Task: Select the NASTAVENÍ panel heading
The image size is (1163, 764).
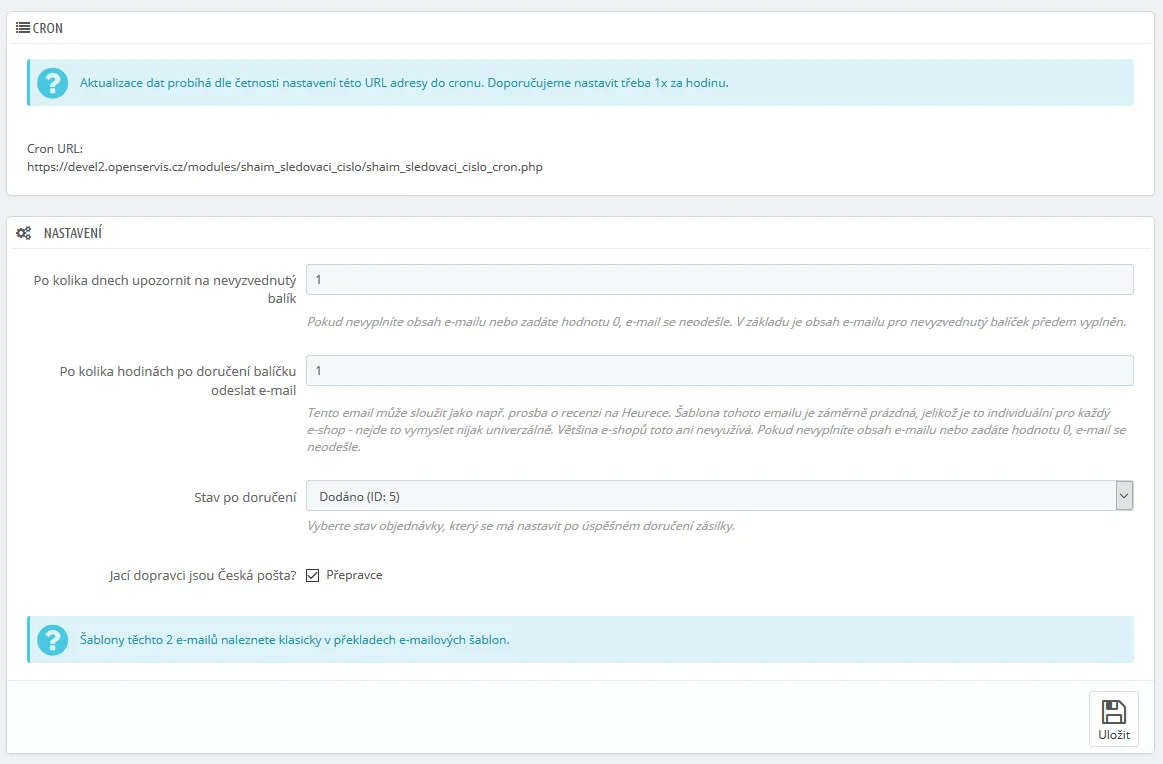Action: [x=72, y=233]
